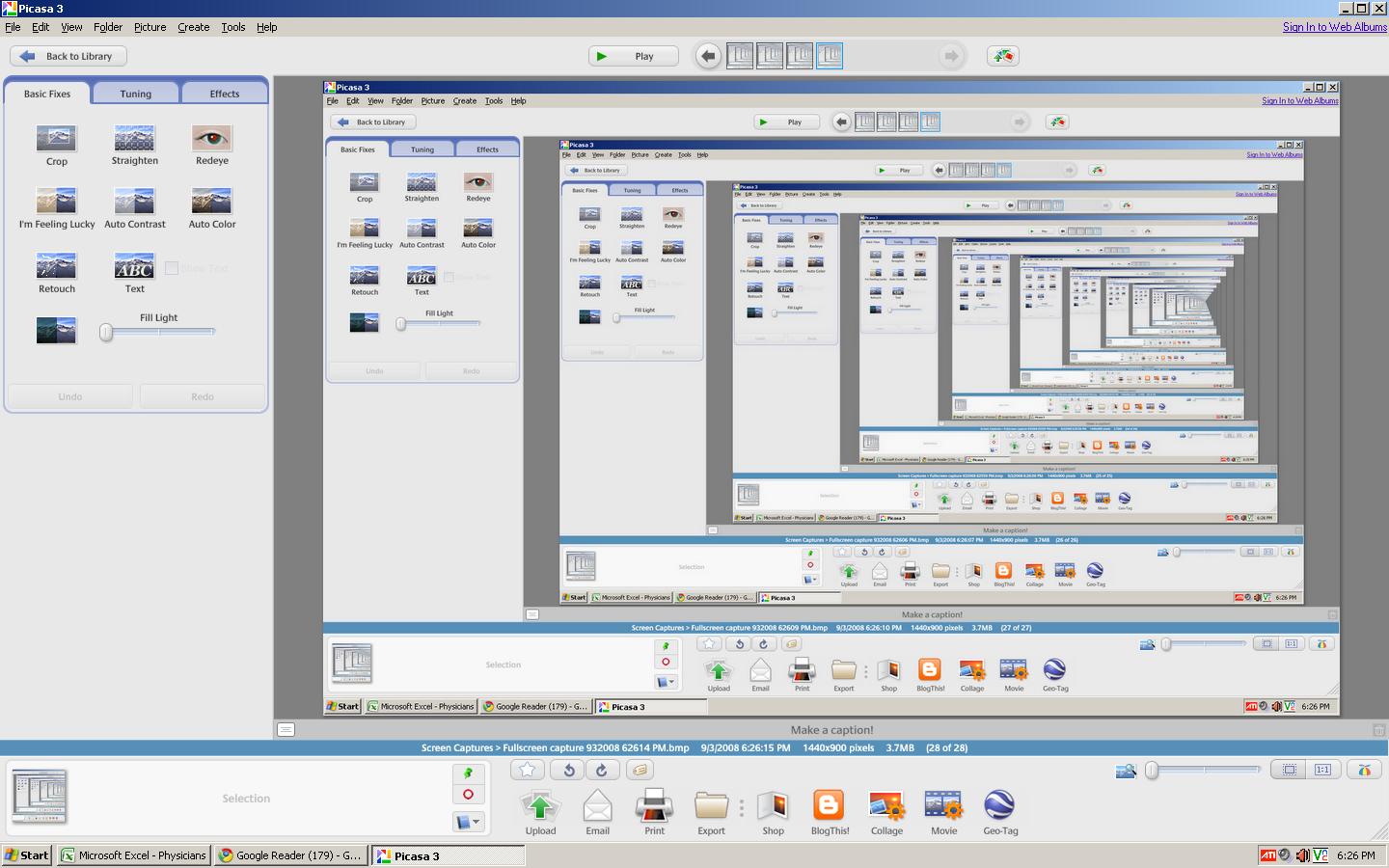Go Back to Library
This screenshot has width=1389, height=868.
tap(68, 56)
